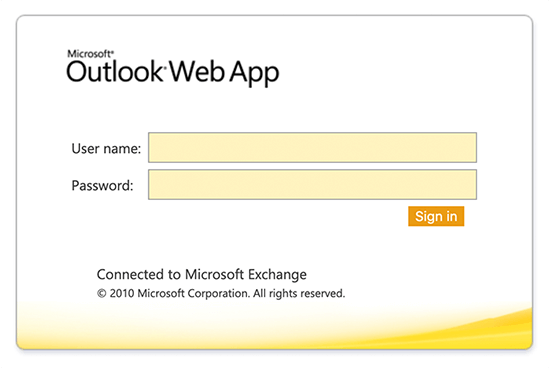Click the small Microsoft wordmark above Outlook

pyautogui.click(x=89, y=54)
